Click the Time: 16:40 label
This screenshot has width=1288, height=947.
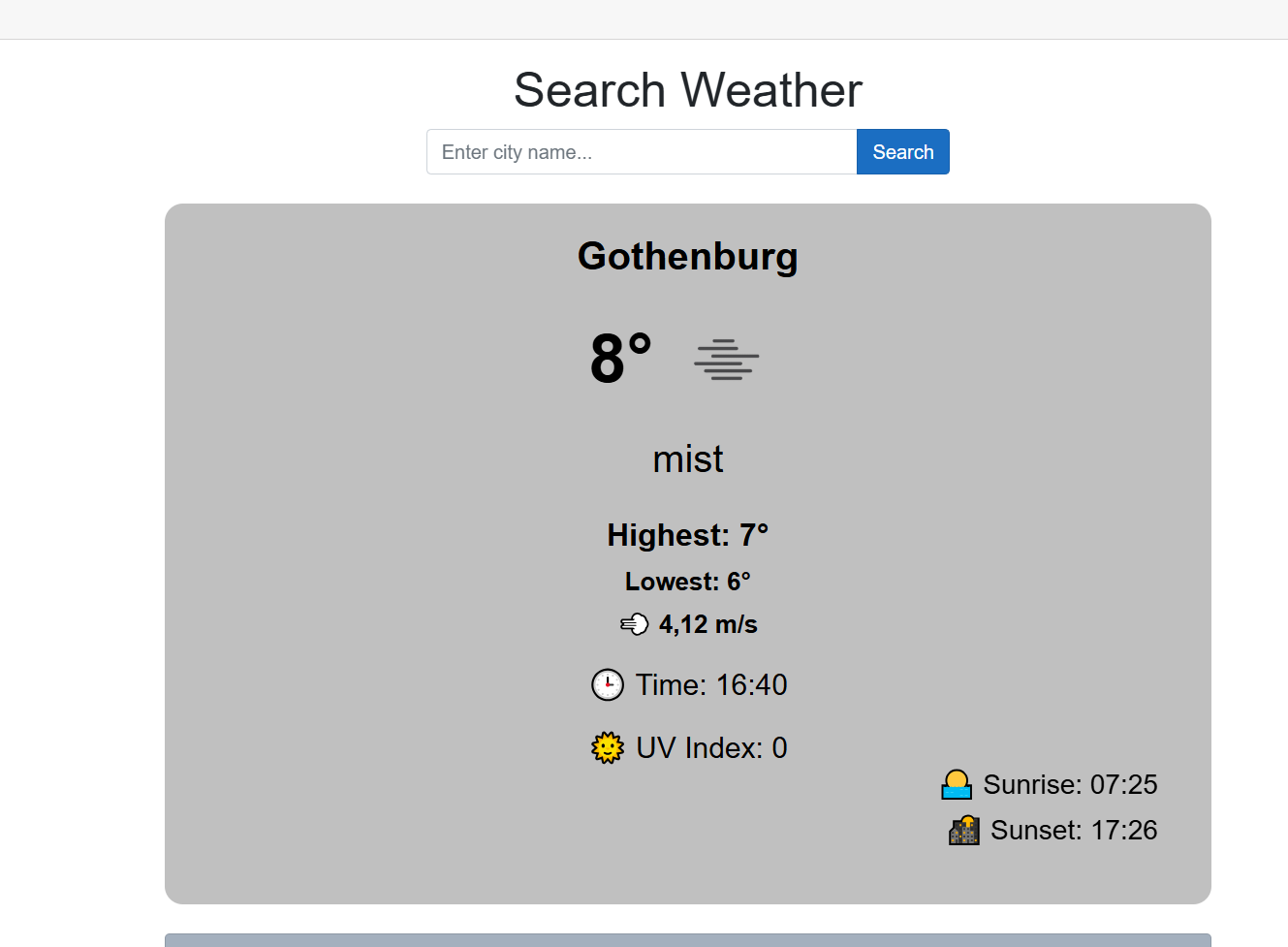tap(711, 685)
